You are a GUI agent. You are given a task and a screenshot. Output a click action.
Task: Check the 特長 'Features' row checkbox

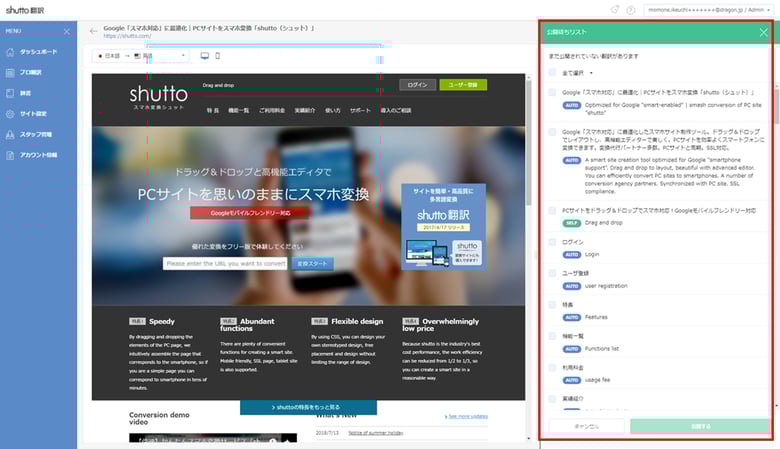[x=552, y=305]
